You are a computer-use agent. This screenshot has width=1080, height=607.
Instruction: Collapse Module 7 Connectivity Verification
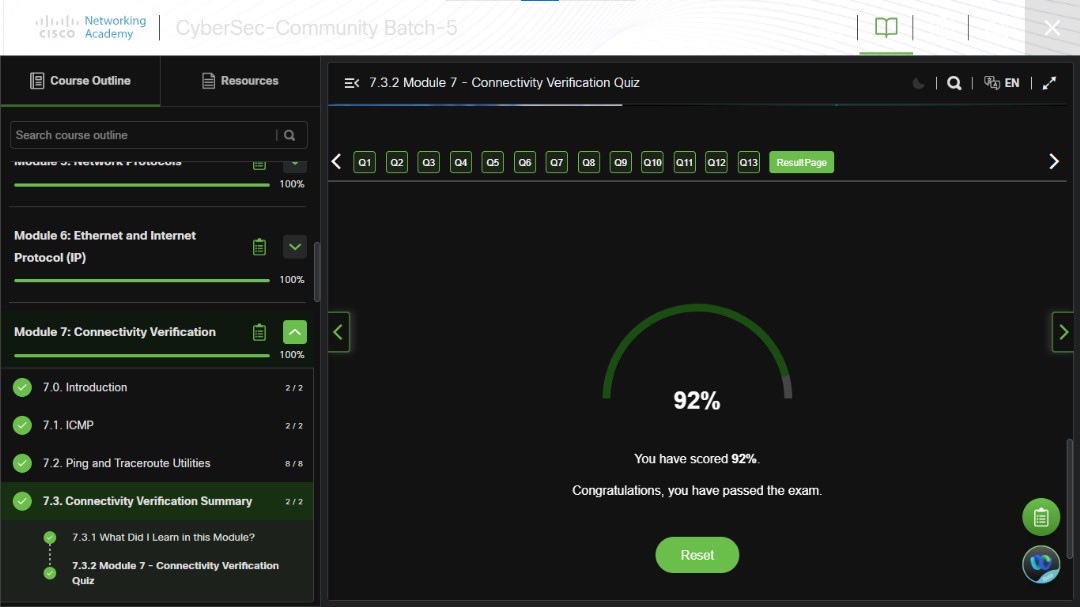click(x=295, y=332)
